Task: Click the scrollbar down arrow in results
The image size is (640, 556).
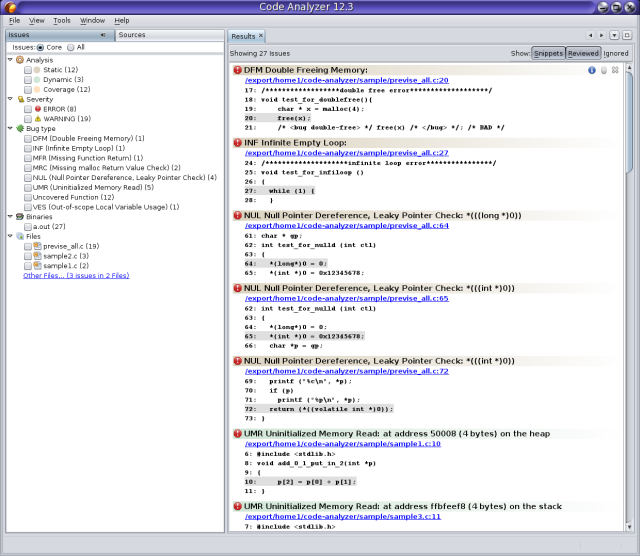Action: [x=629, y=527]
